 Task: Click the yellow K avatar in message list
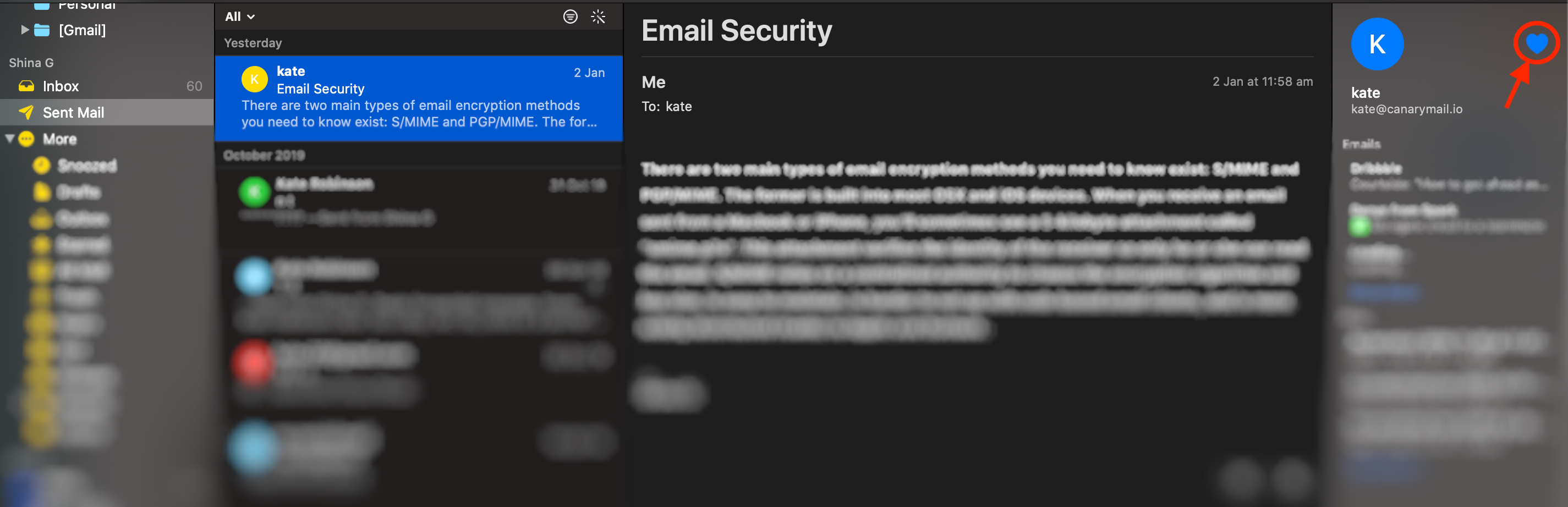254,79
